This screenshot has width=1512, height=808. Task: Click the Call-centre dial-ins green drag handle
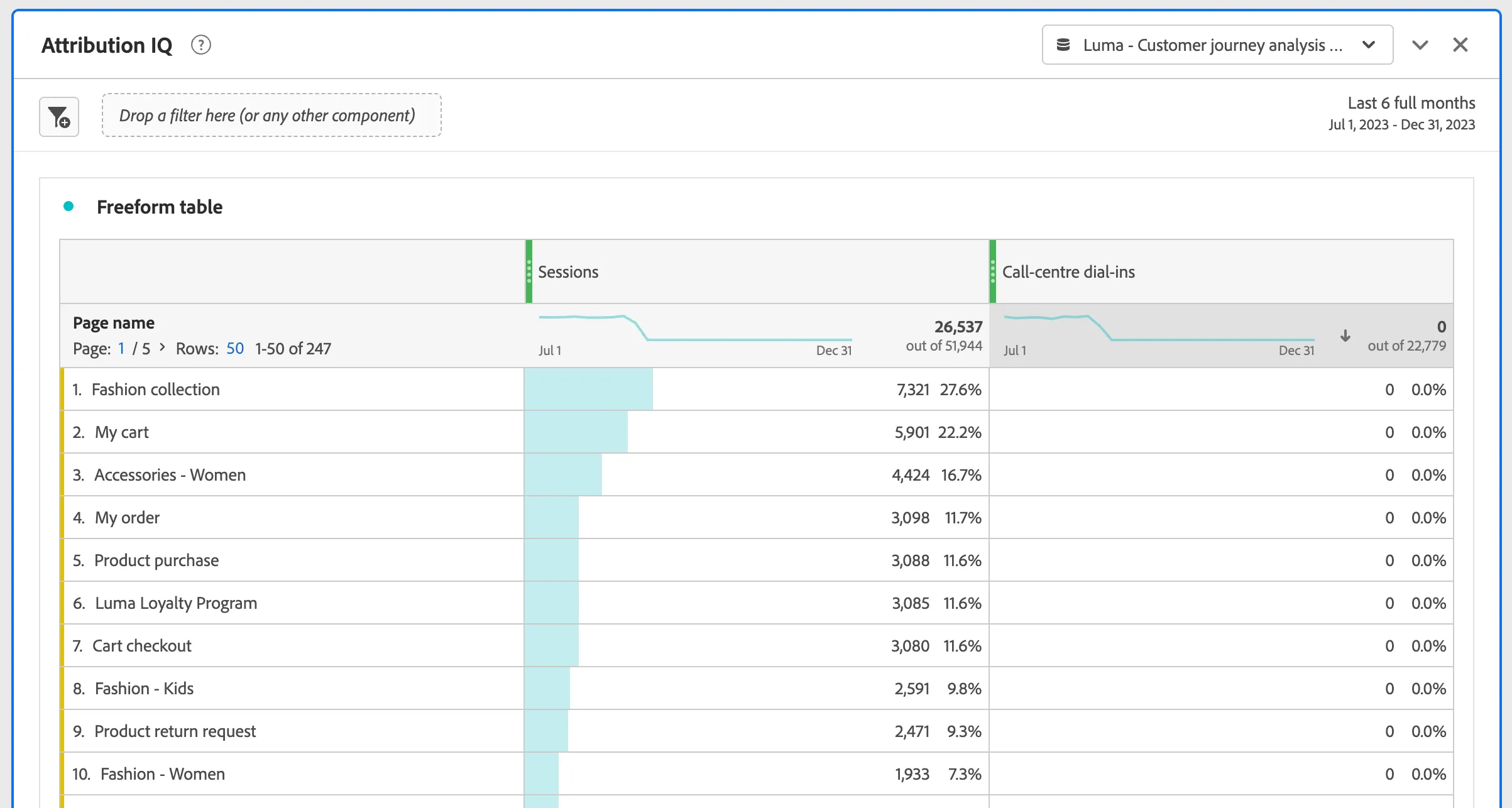pos(993,272)
